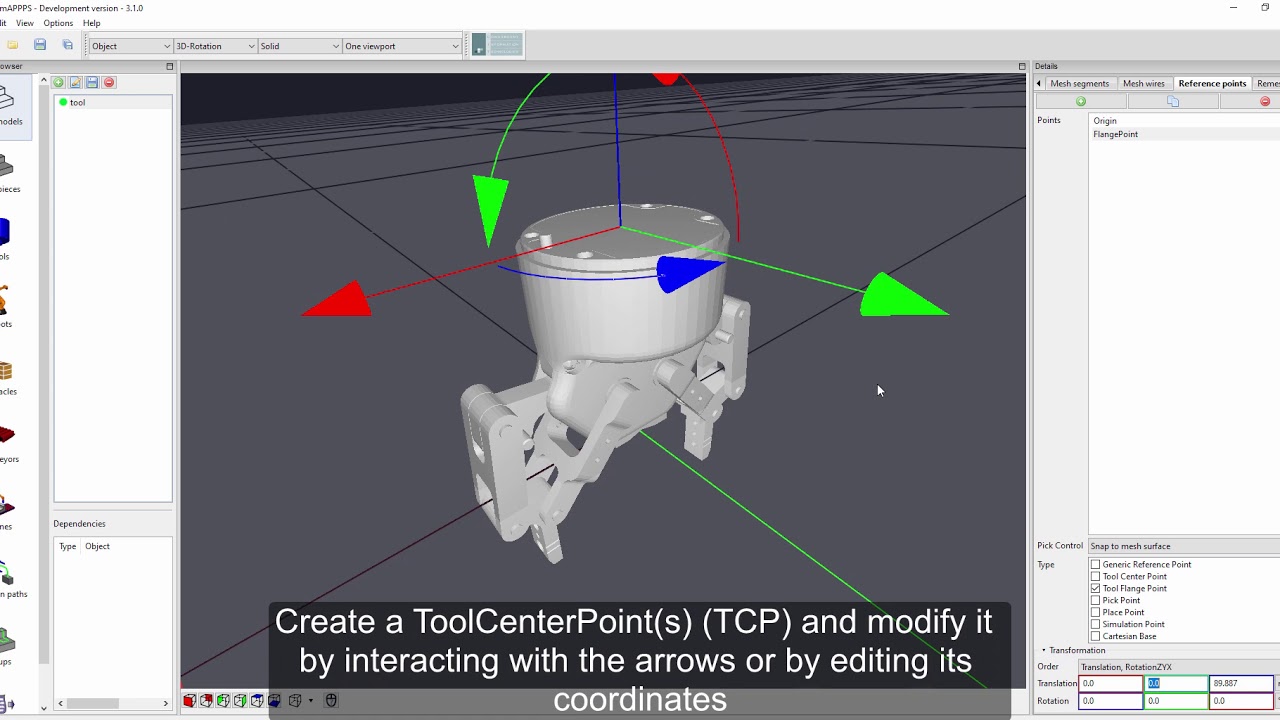Enable the Generic Reference Point checkbox
Screen dimensions: 1280x720
click(x=1095, y=565)
